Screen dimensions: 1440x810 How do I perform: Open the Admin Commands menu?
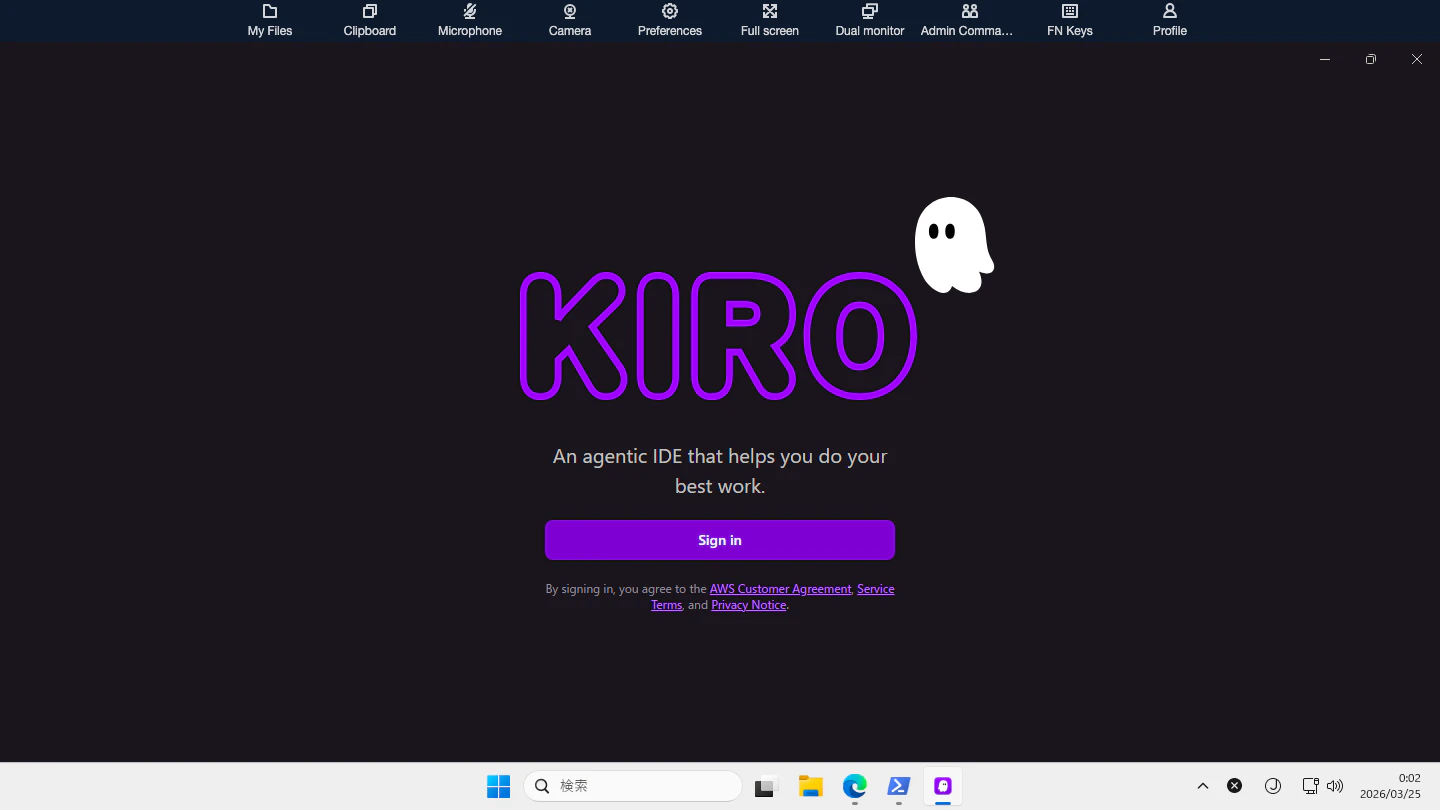(x=967, y=20)
